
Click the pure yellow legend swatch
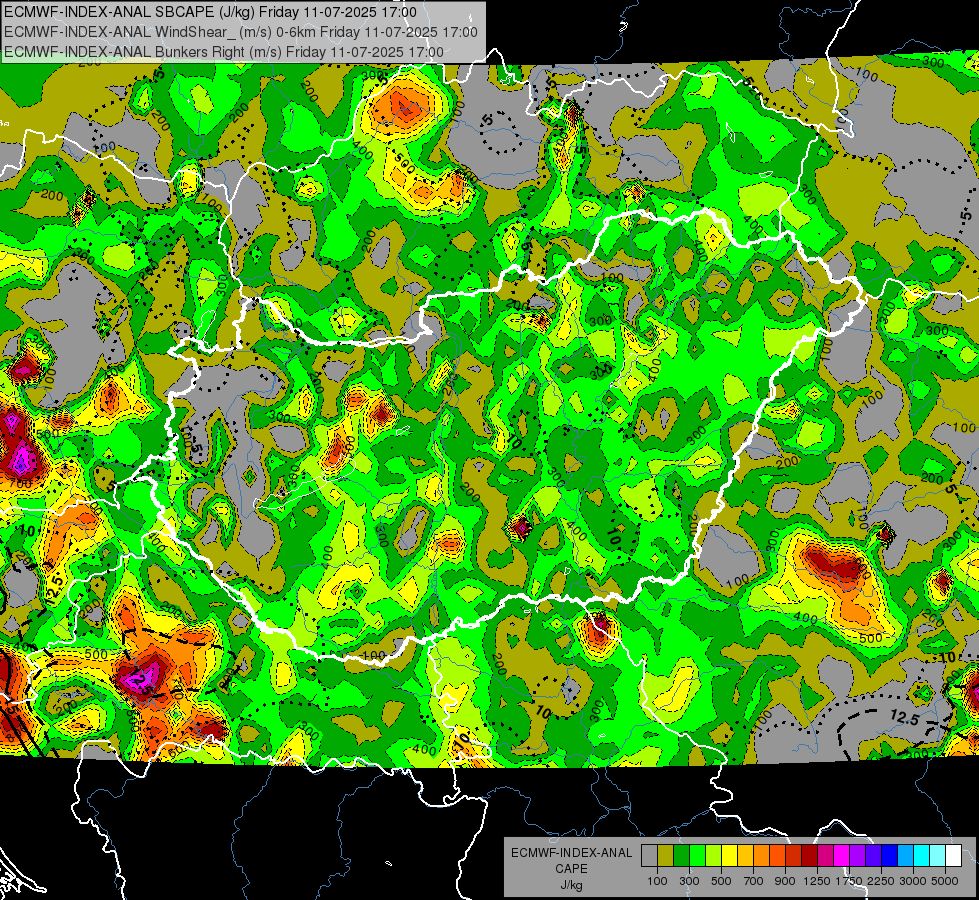[x=729, y=855]
